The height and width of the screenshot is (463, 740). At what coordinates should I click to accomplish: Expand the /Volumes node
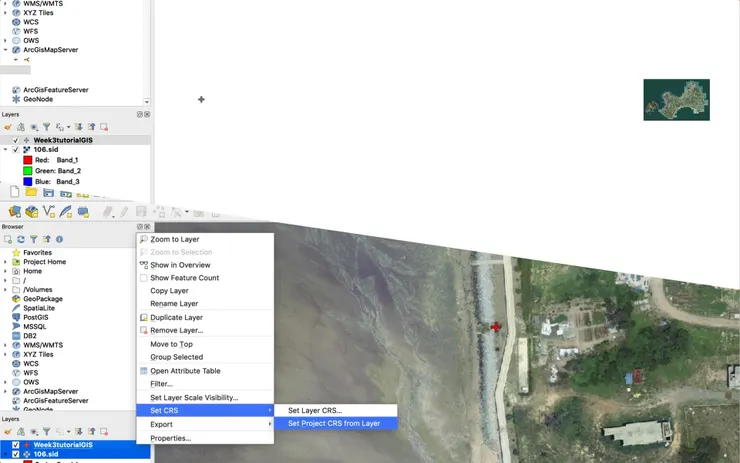6,290
